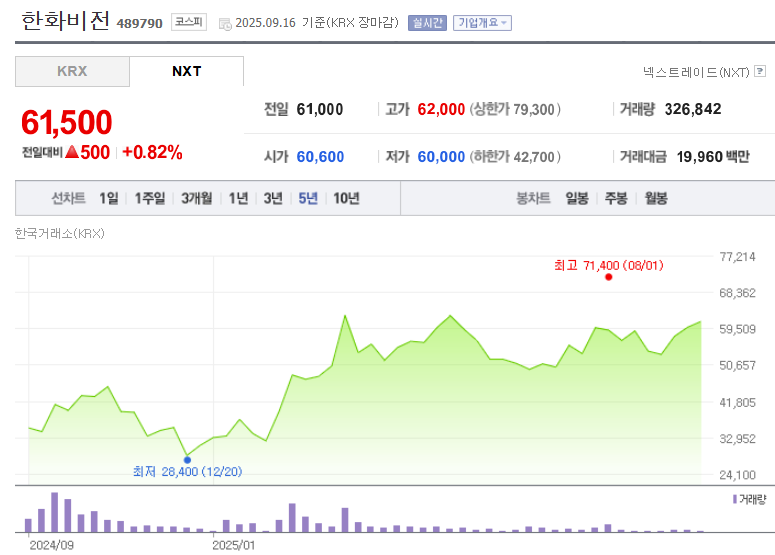Image resolution: width=775 pixels, height=555 pixels.
Task: Click the 한국거래소(KRX) chart label
Action: coord(59,233)
